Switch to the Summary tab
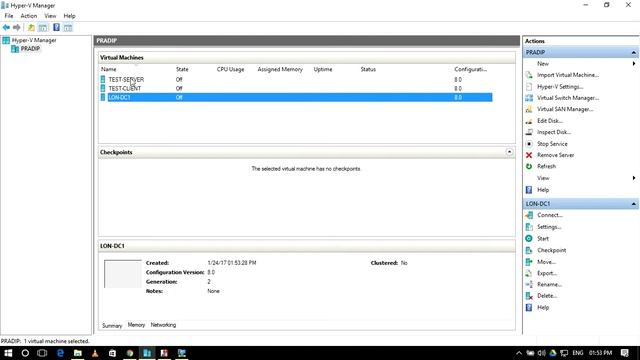 pos(112,326)
